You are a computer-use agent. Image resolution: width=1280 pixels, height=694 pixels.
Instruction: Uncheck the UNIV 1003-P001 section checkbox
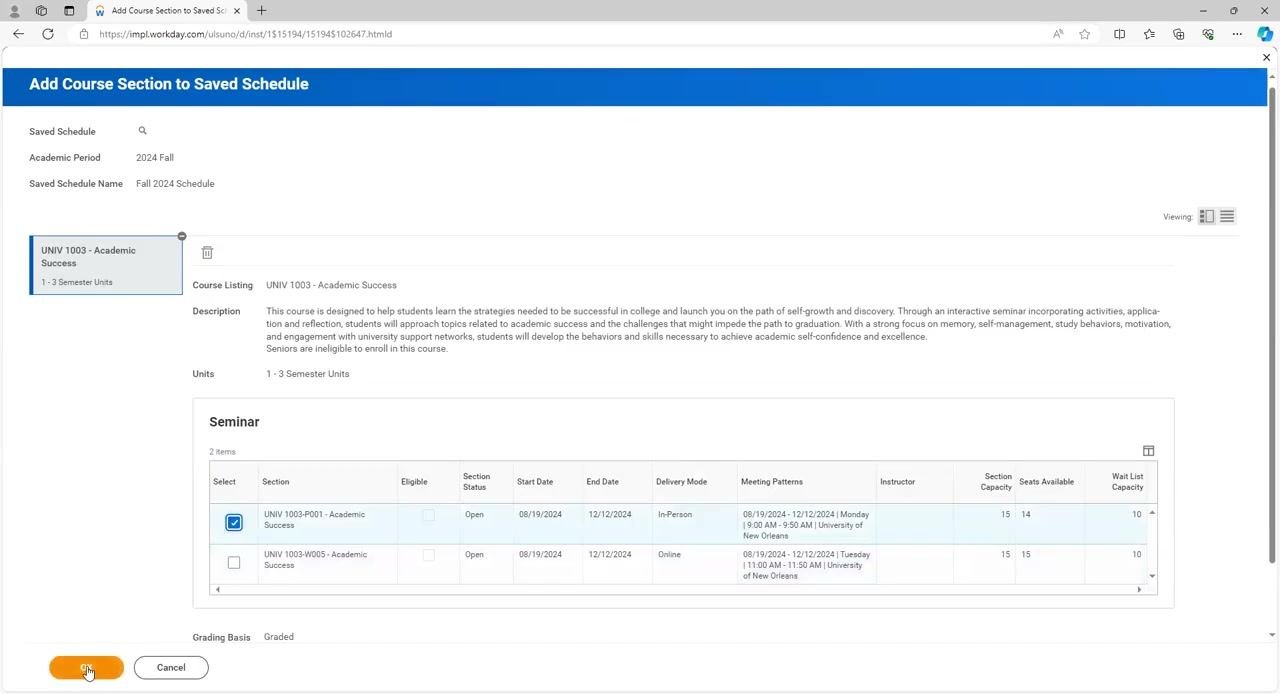click(234, 523)
